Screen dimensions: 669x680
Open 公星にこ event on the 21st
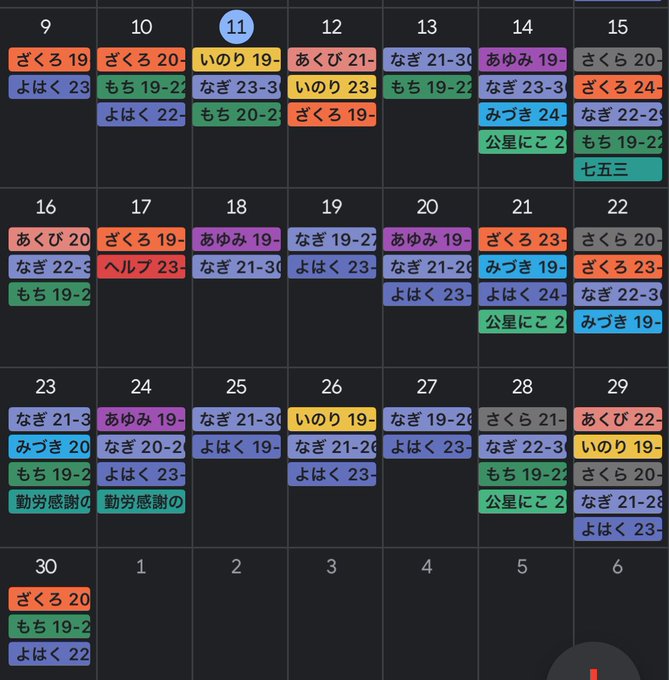(x=523, y=322)
